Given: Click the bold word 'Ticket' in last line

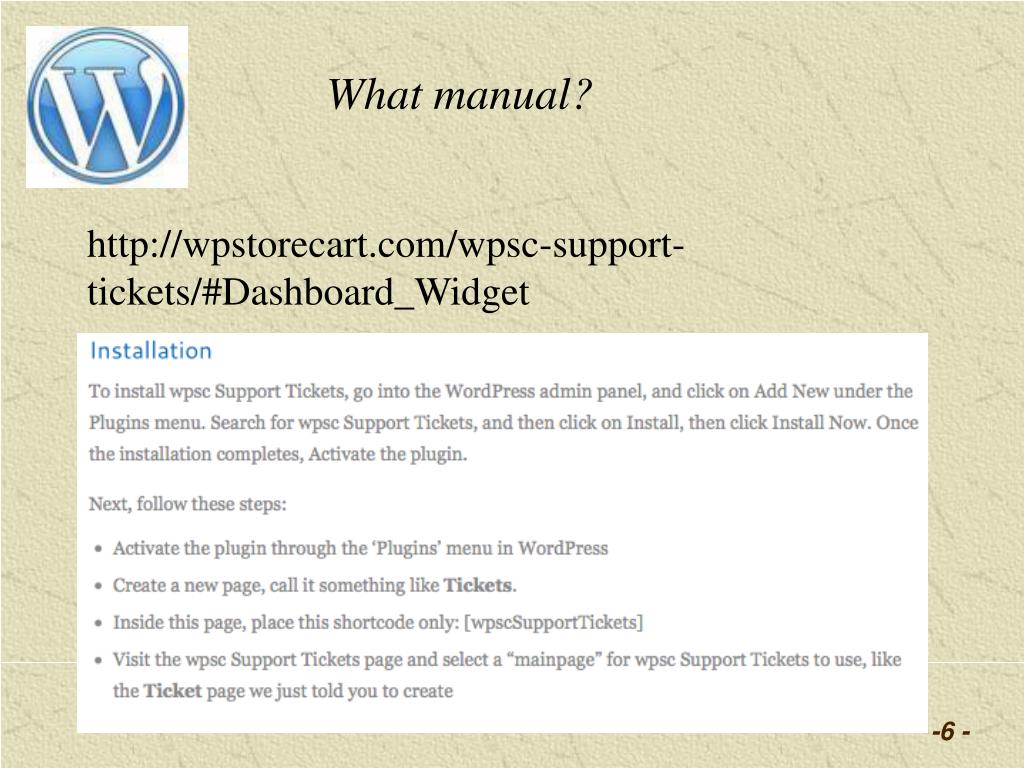Looking at the screenshot, I should (172, 691).
